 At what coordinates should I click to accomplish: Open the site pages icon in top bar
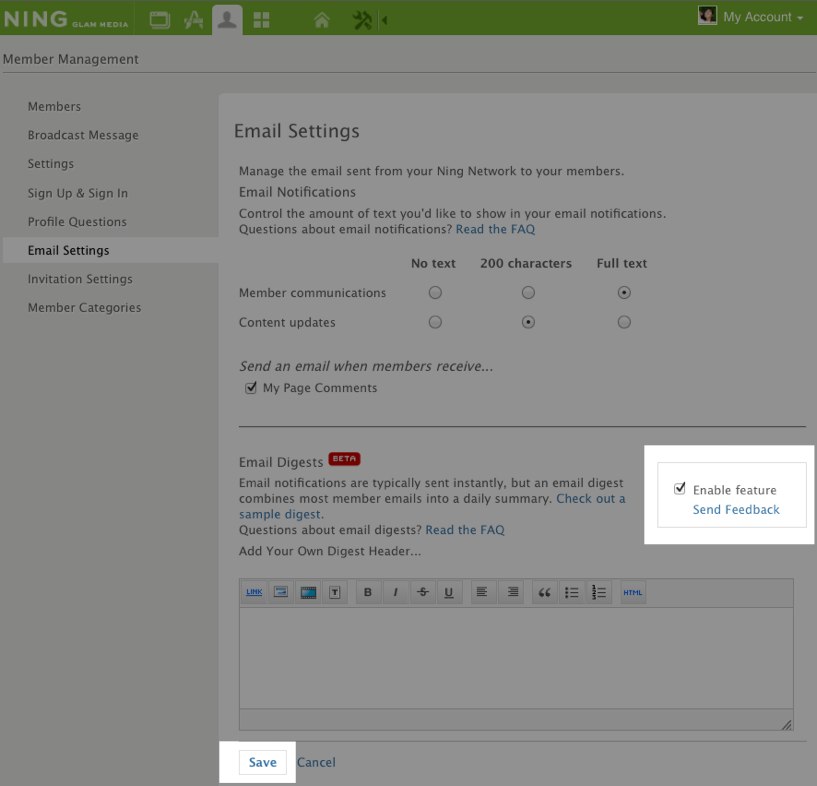click(x=159, y=20)
